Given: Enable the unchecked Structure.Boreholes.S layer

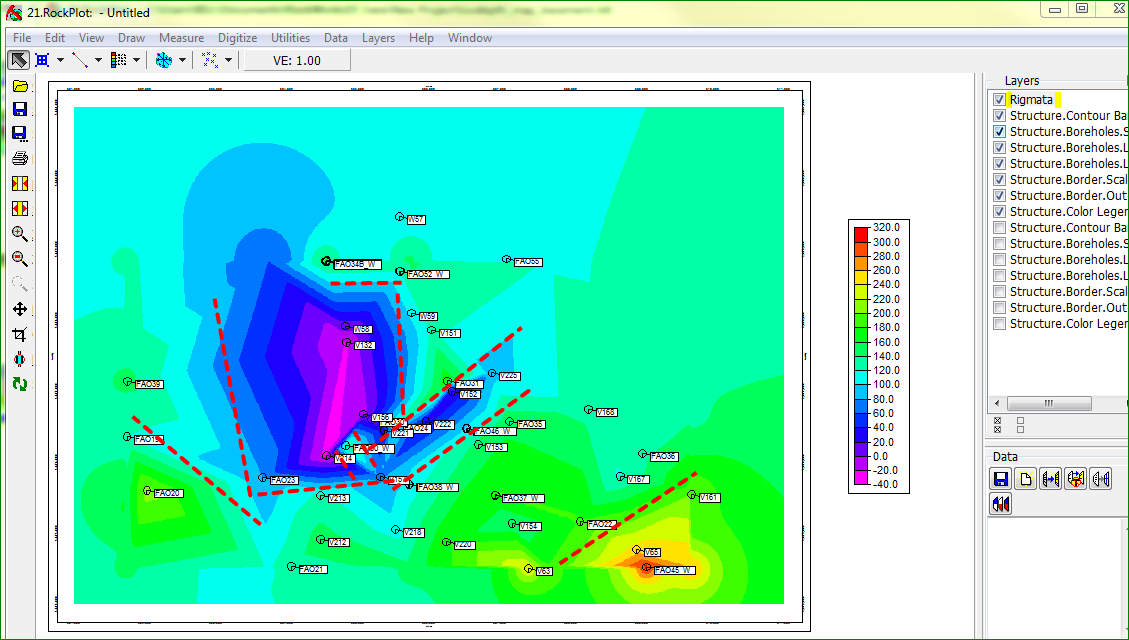Looking at the screenshot, I should tap(999, 243).
